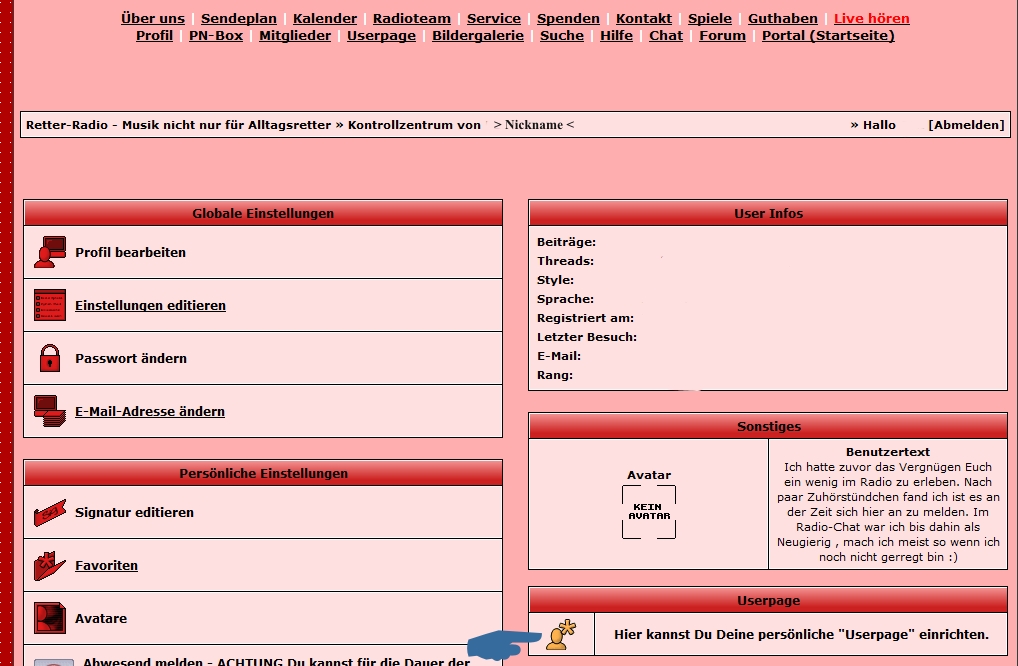1018x666 pixels.
Task: Click the Abmelden logout link
Action: (x=966, y=125)
